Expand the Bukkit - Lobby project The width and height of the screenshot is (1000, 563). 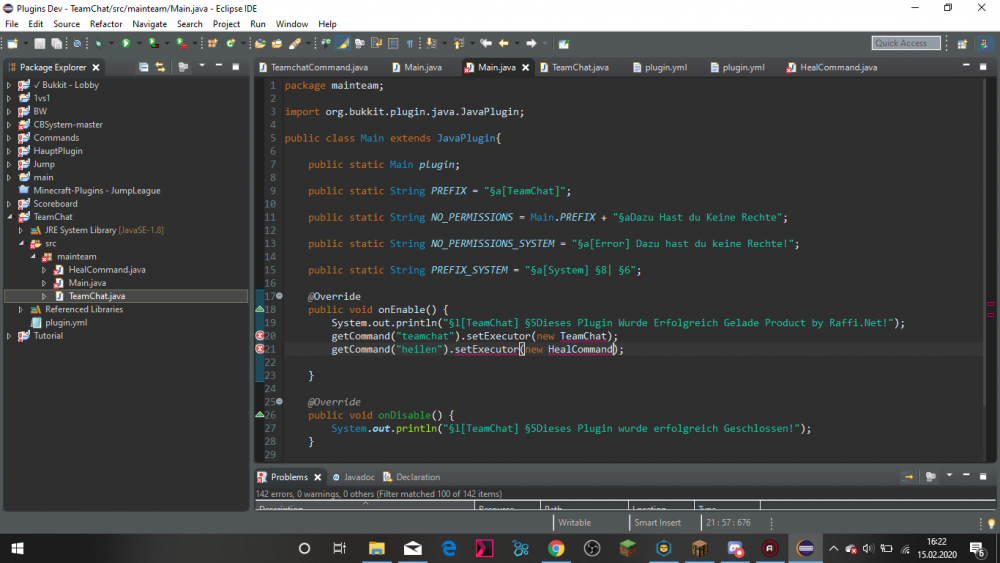click(x=9, y=85)
